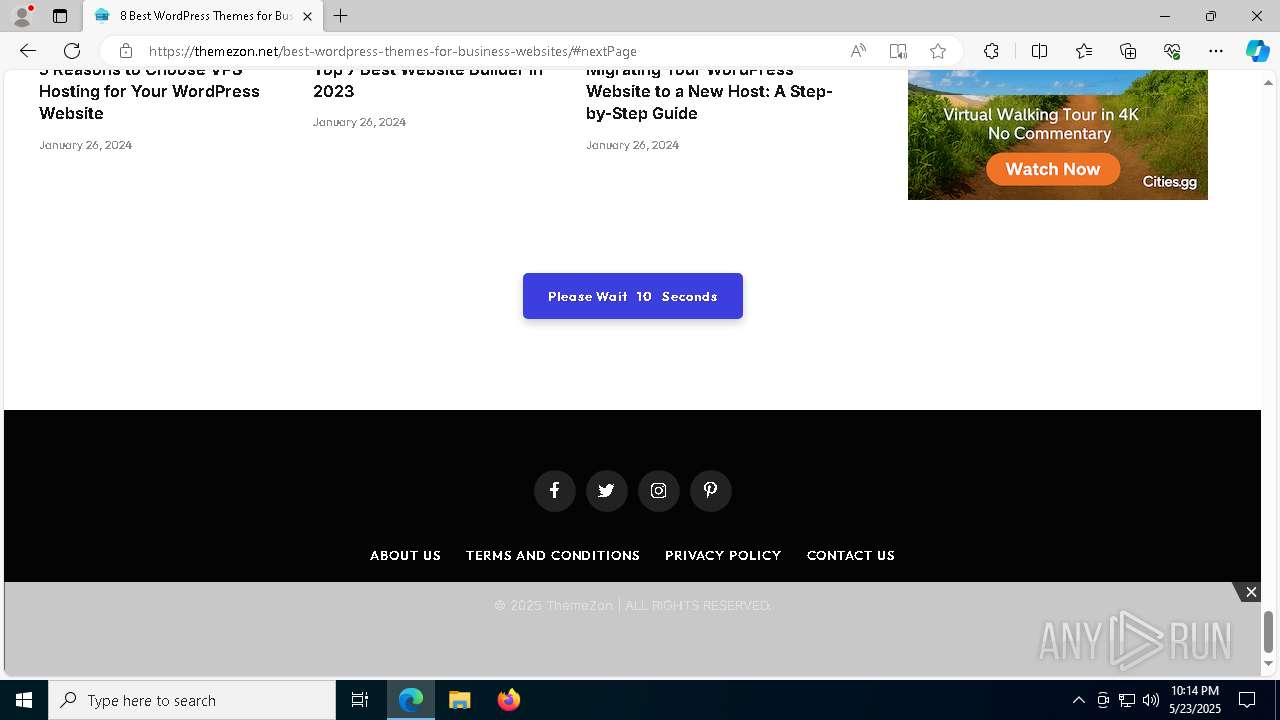Click the scrollbar down arrow

pyautogui.click(x=1268, y=663)
